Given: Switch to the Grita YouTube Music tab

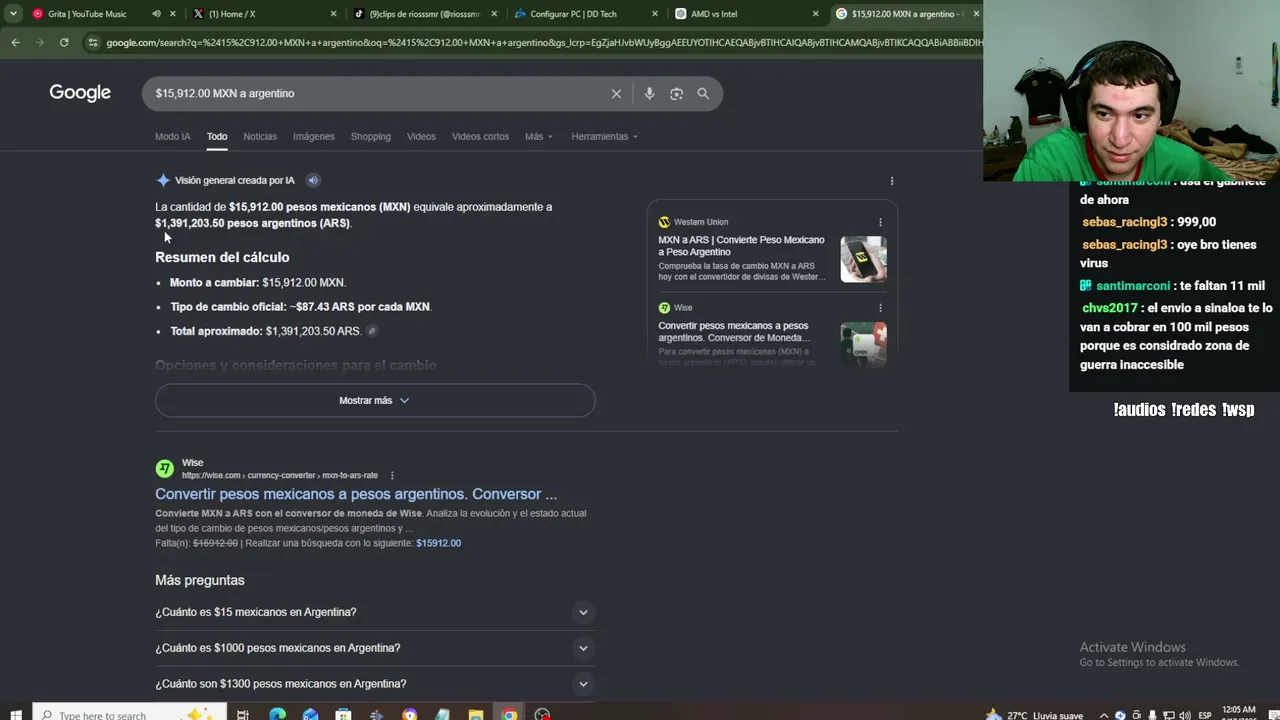Looking at the screenshot, I should (x=87, y=14).
